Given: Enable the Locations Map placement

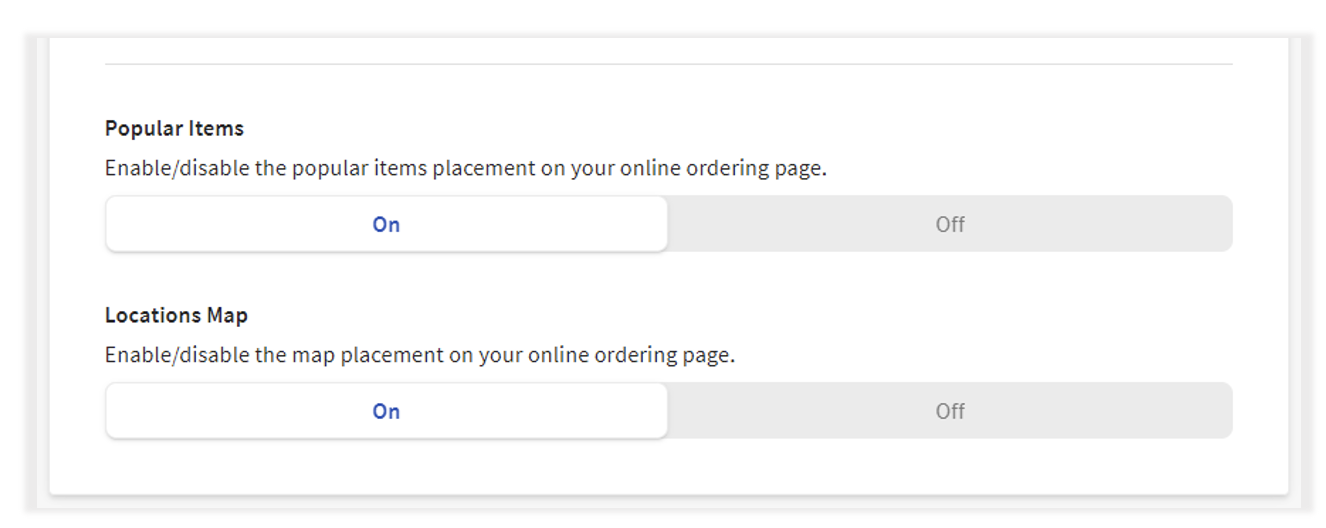Looking at the screenshot, I should pyautogui.click(x=386, y=411).
